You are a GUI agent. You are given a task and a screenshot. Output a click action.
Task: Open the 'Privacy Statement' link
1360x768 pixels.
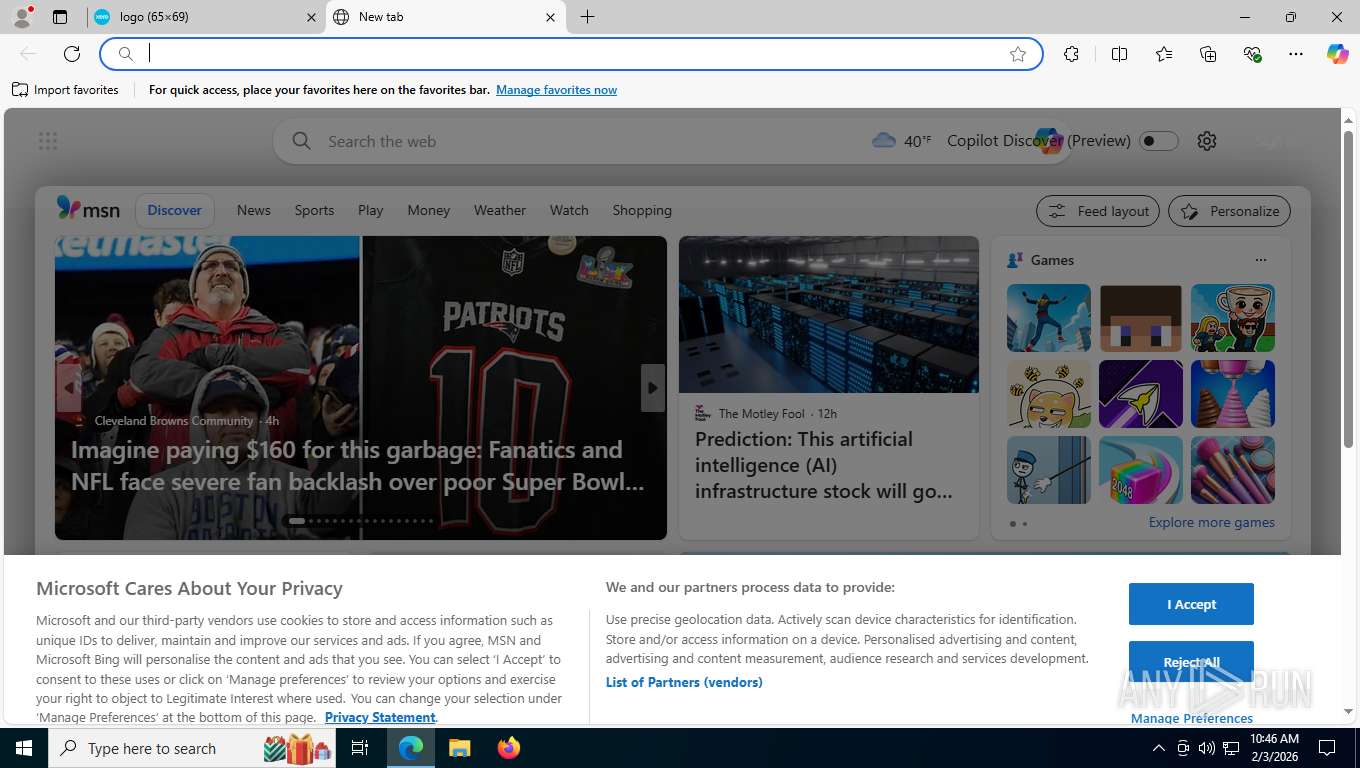click(380, 717)
